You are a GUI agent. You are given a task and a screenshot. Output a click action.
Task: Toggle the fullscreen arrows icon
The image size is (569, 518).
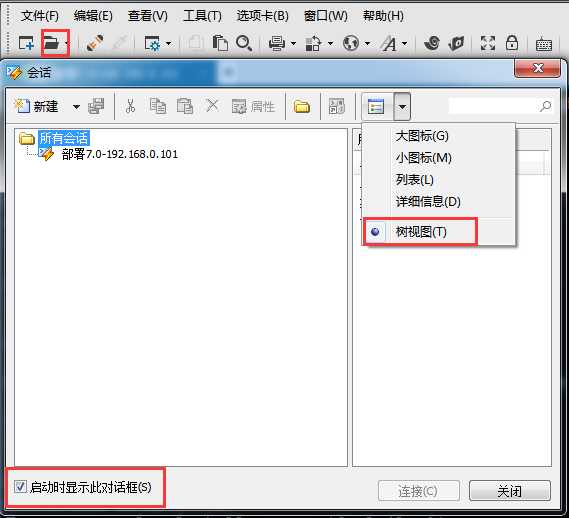[488, 43]
